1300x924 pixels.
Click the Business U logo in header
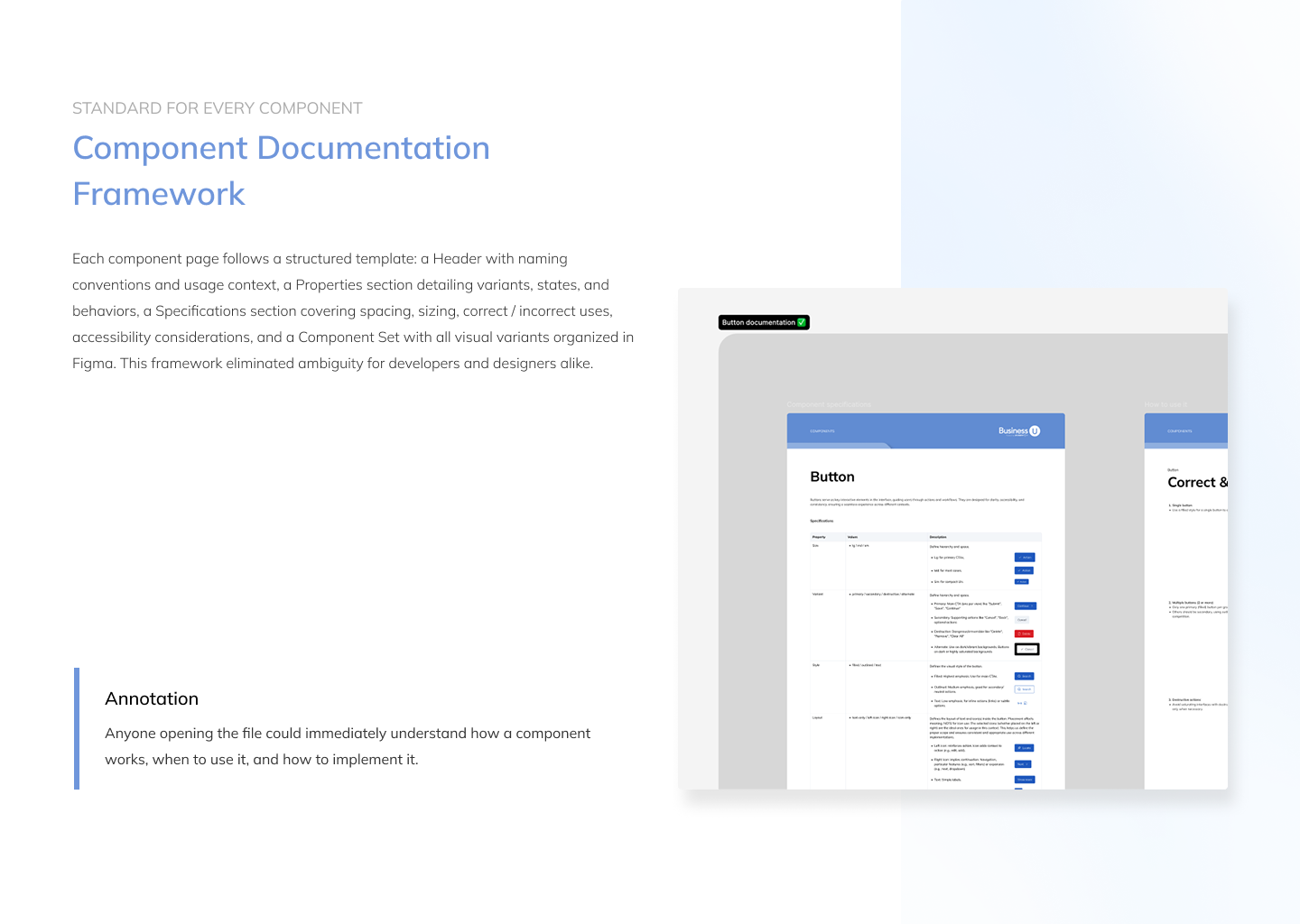tap(1018, 431)
